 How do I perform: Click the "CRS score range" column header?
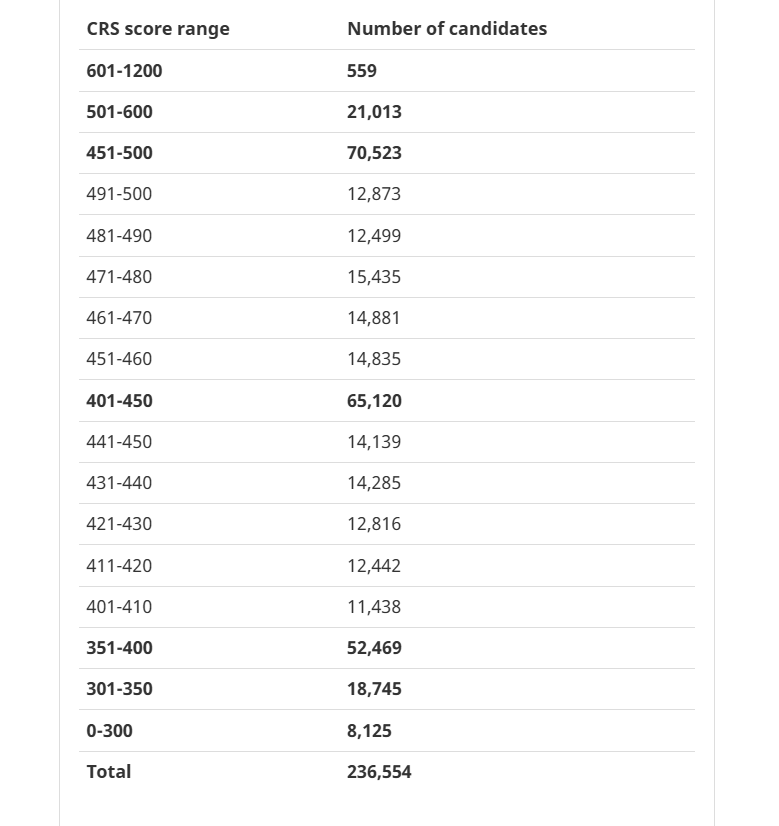click(158, 29)
